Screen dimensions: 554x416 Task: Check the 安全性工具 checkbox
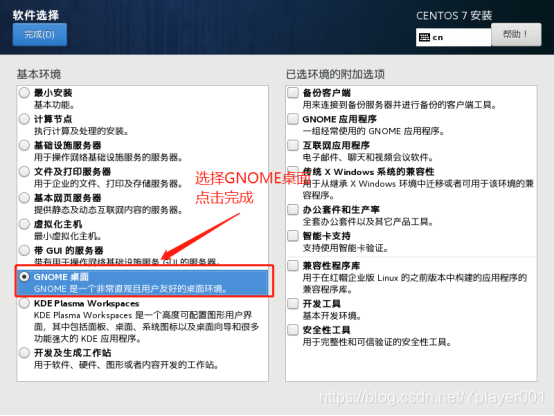coord(293,330)
